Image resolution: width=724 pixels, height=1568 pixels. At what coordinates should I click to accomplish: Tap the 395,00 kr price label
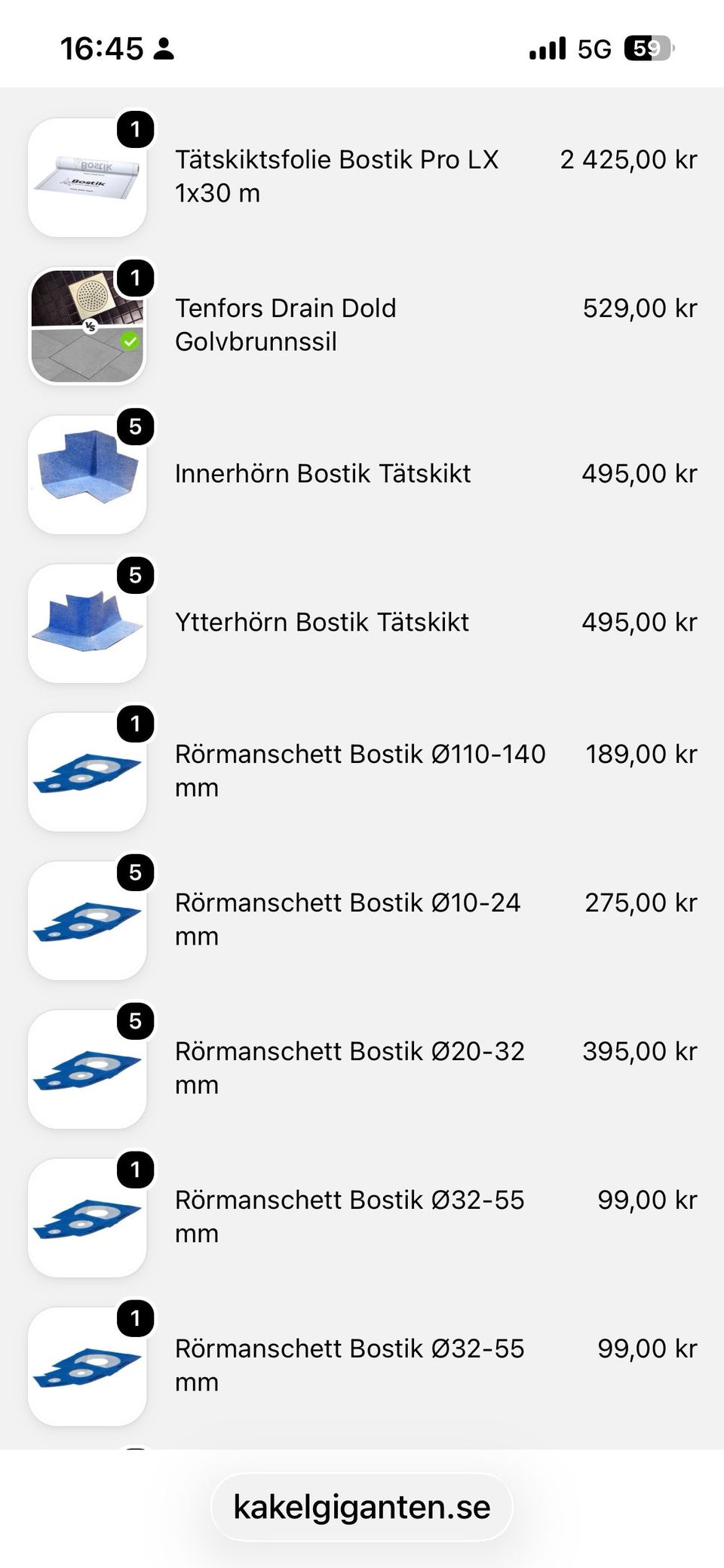click(640, 1051)
